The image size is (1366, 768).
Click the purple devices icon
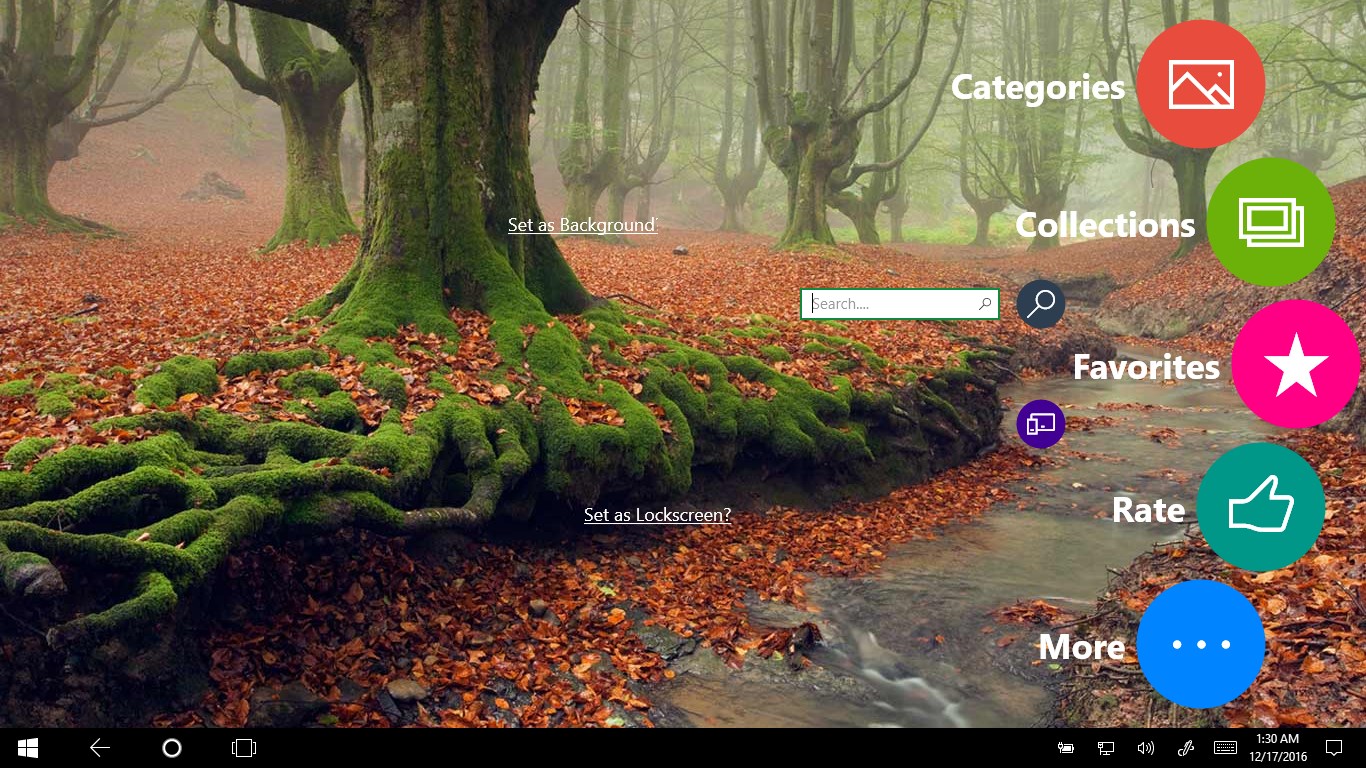[1041, 424]
